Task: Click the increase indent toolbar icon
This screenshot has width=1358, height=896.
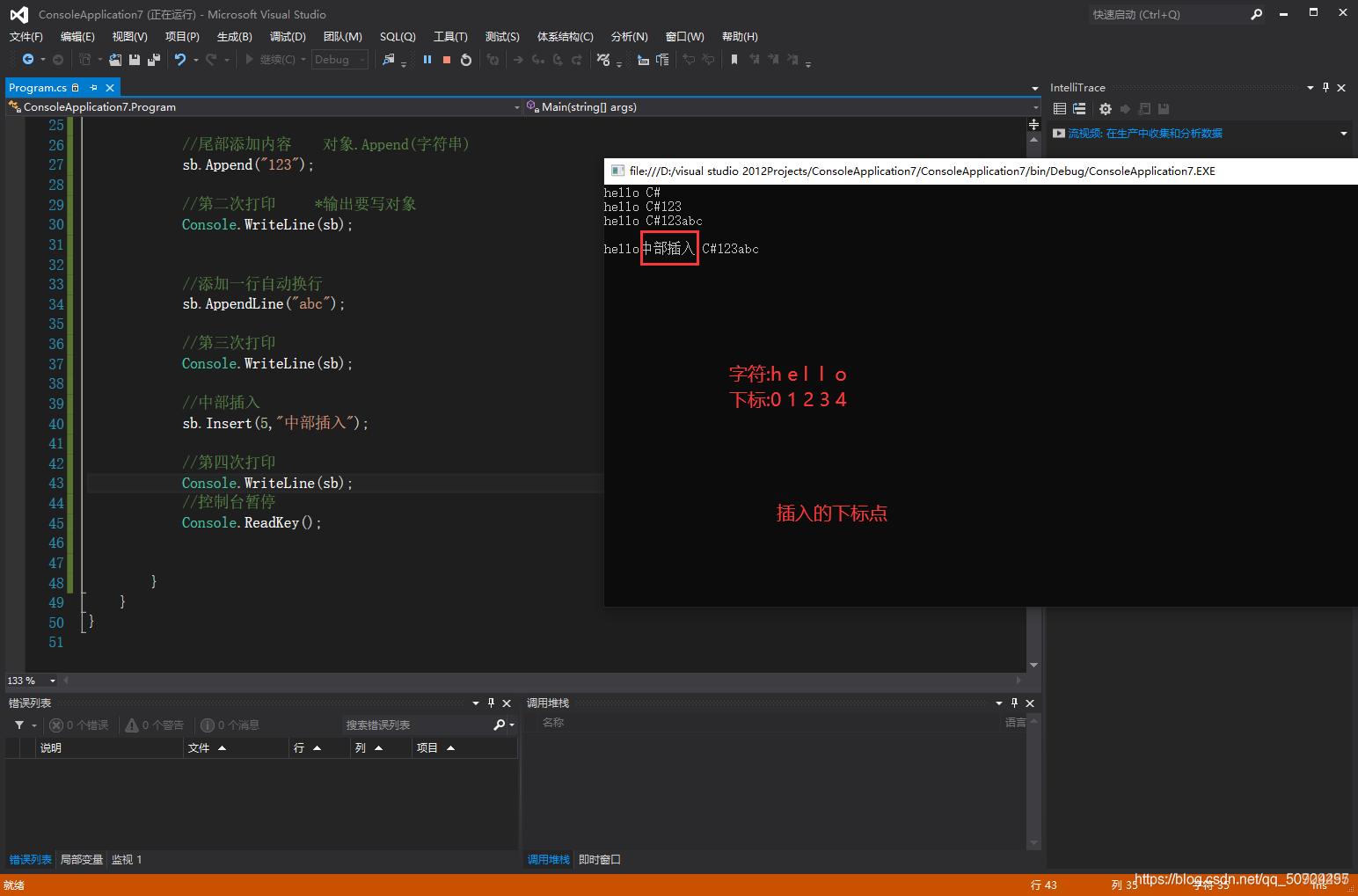Action: click(x=662, y=60)
